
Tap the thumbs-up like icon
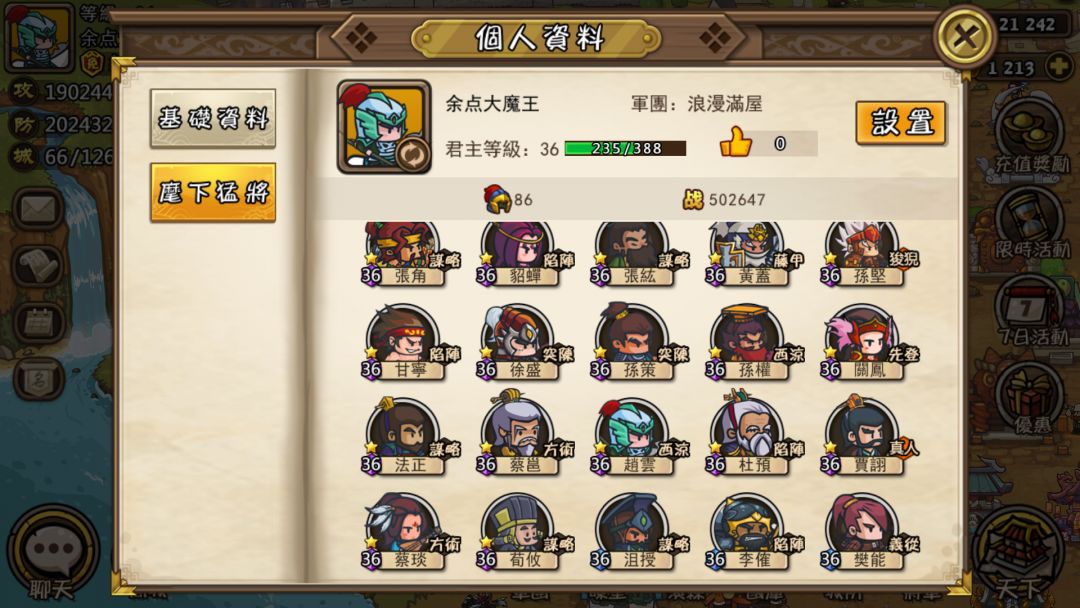[736, 143]
